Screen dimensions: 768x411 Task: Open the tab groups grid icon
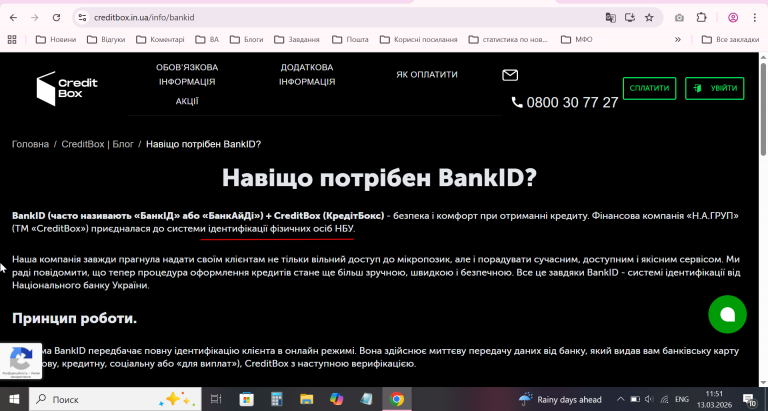pos(12,39)
